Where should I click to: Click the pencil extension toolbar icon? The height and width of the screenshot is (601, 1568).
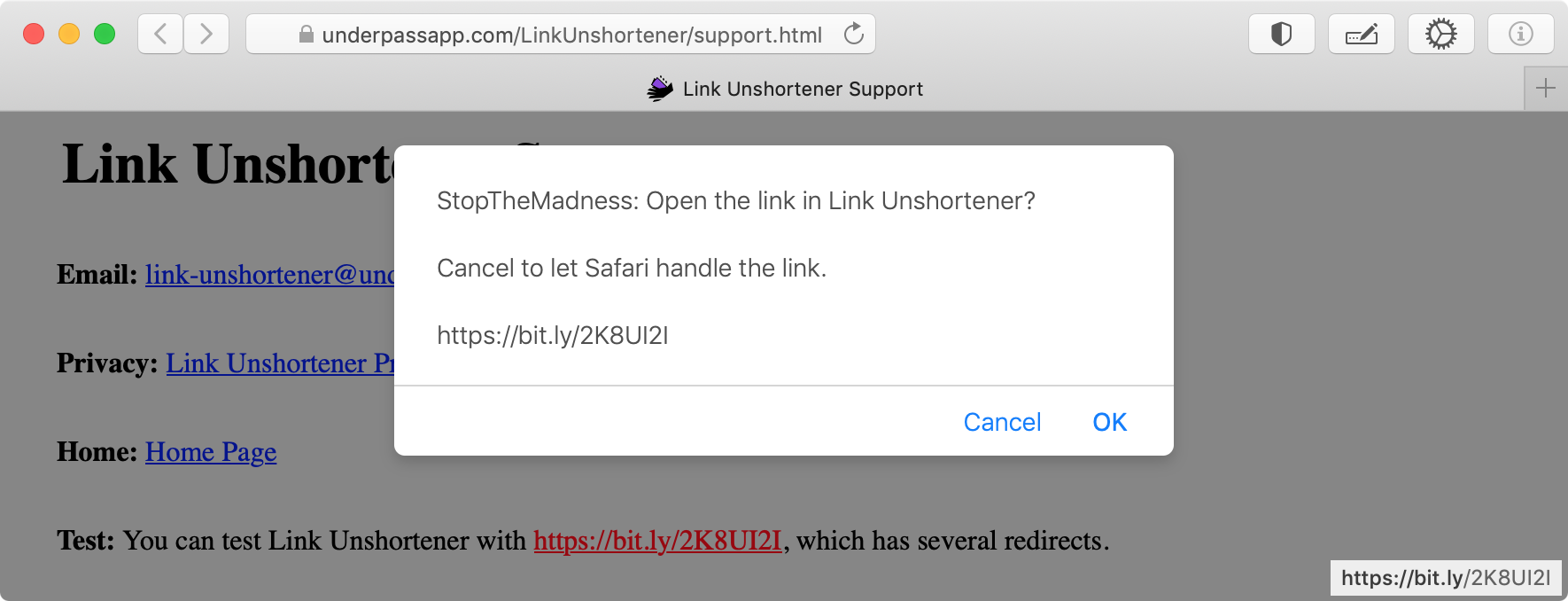click(x=1361, y=35)
